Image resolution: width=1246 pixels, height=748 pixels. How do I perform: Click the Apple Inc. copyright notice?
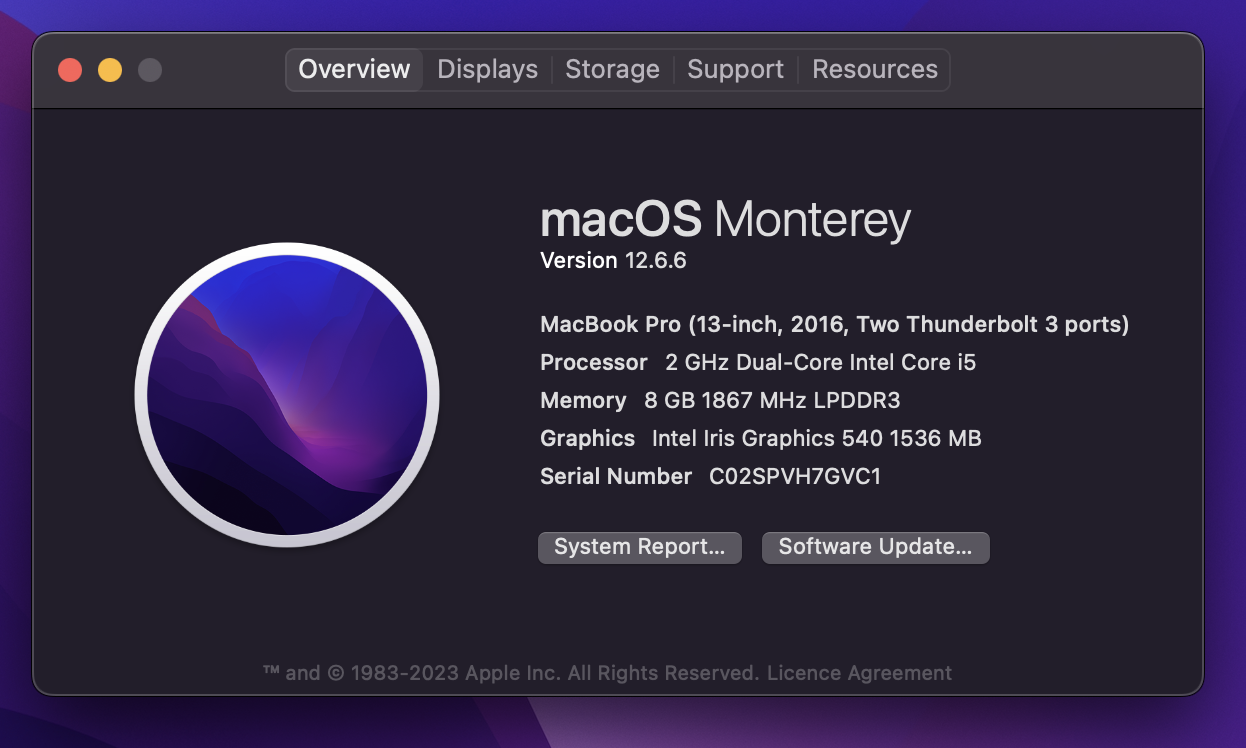click(511, 673)
